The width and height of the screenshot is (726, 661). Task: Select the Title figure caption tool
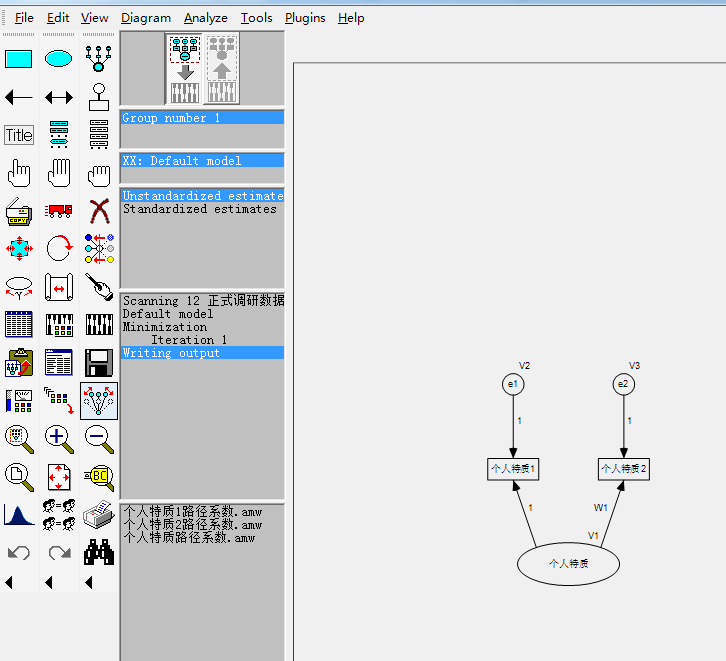click(x=19, y=135)
